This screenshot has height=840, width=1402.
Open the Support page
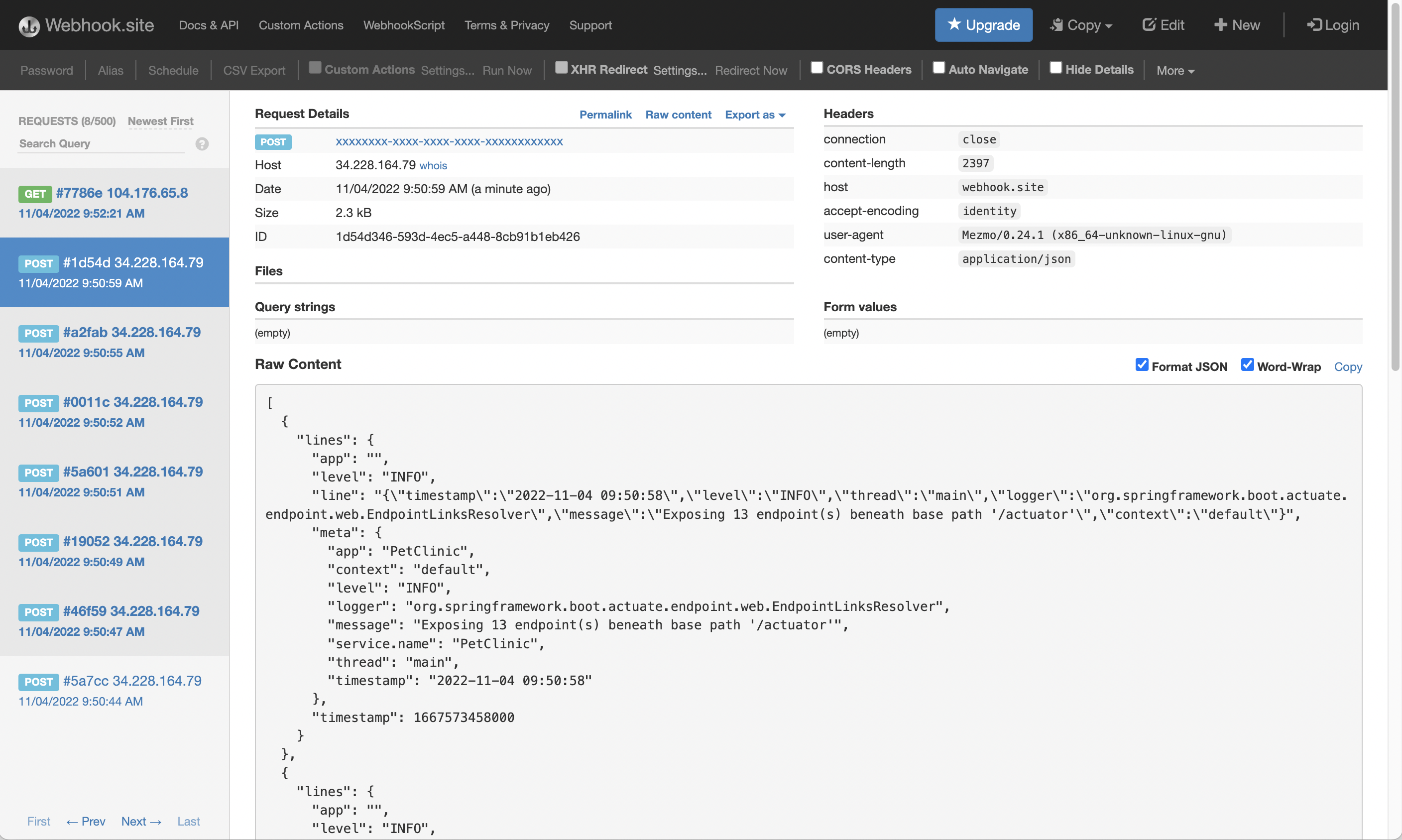[590, 25]
